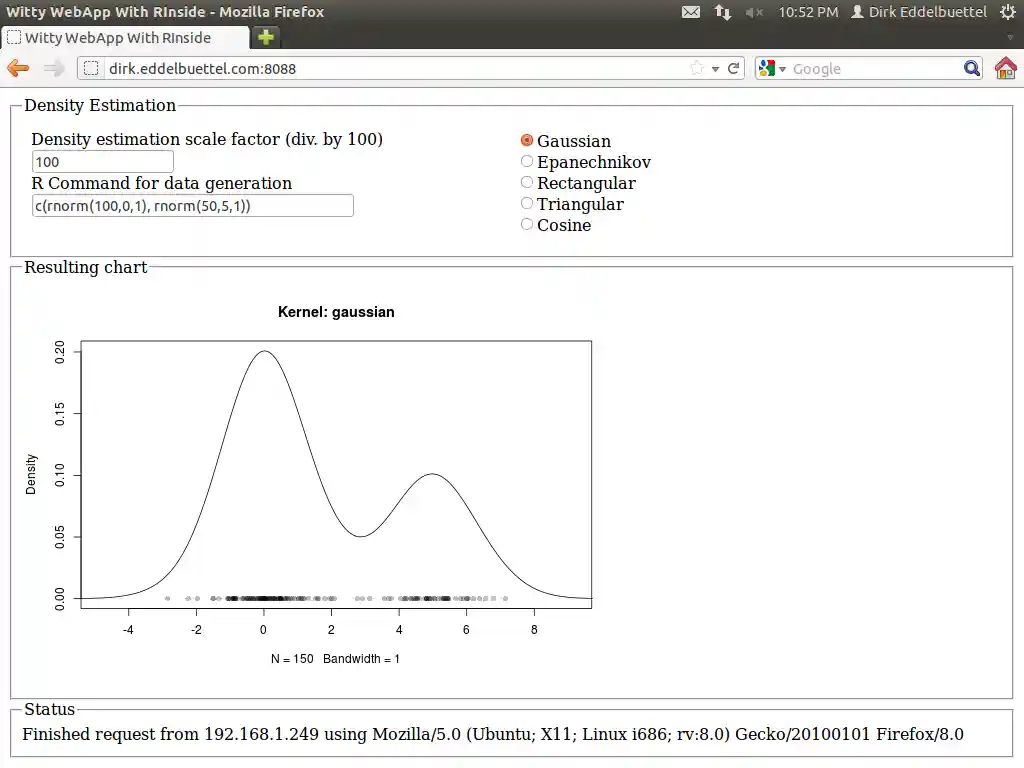Image resolution: width=1024 pixels, height=768 pixels.
Task: Click 'Density estimation scale factor' label
Action: [207, 139]
